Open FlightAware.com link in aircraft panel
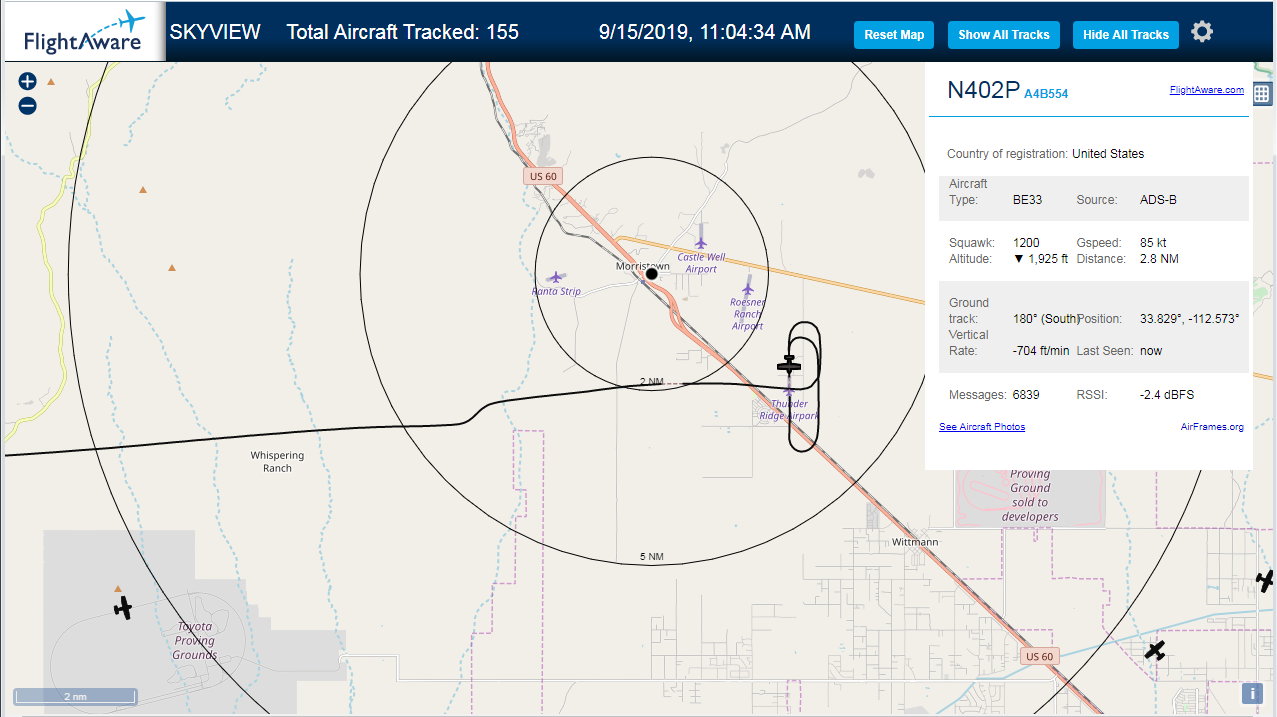This screenshot has width=1277, height=717. (x=1207, y=90)
